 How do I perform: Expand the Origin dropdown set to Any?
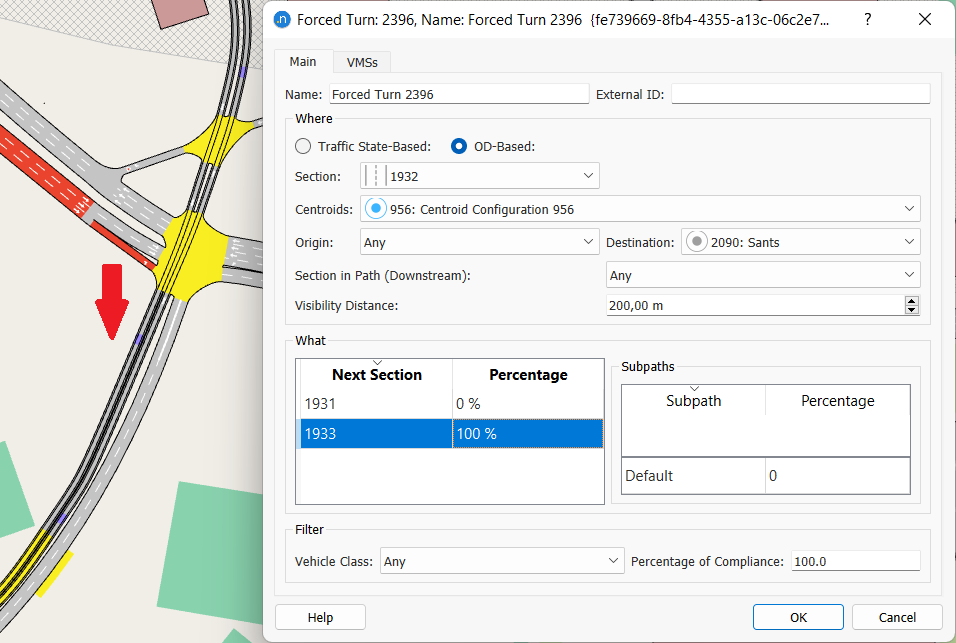click(586, 242)
